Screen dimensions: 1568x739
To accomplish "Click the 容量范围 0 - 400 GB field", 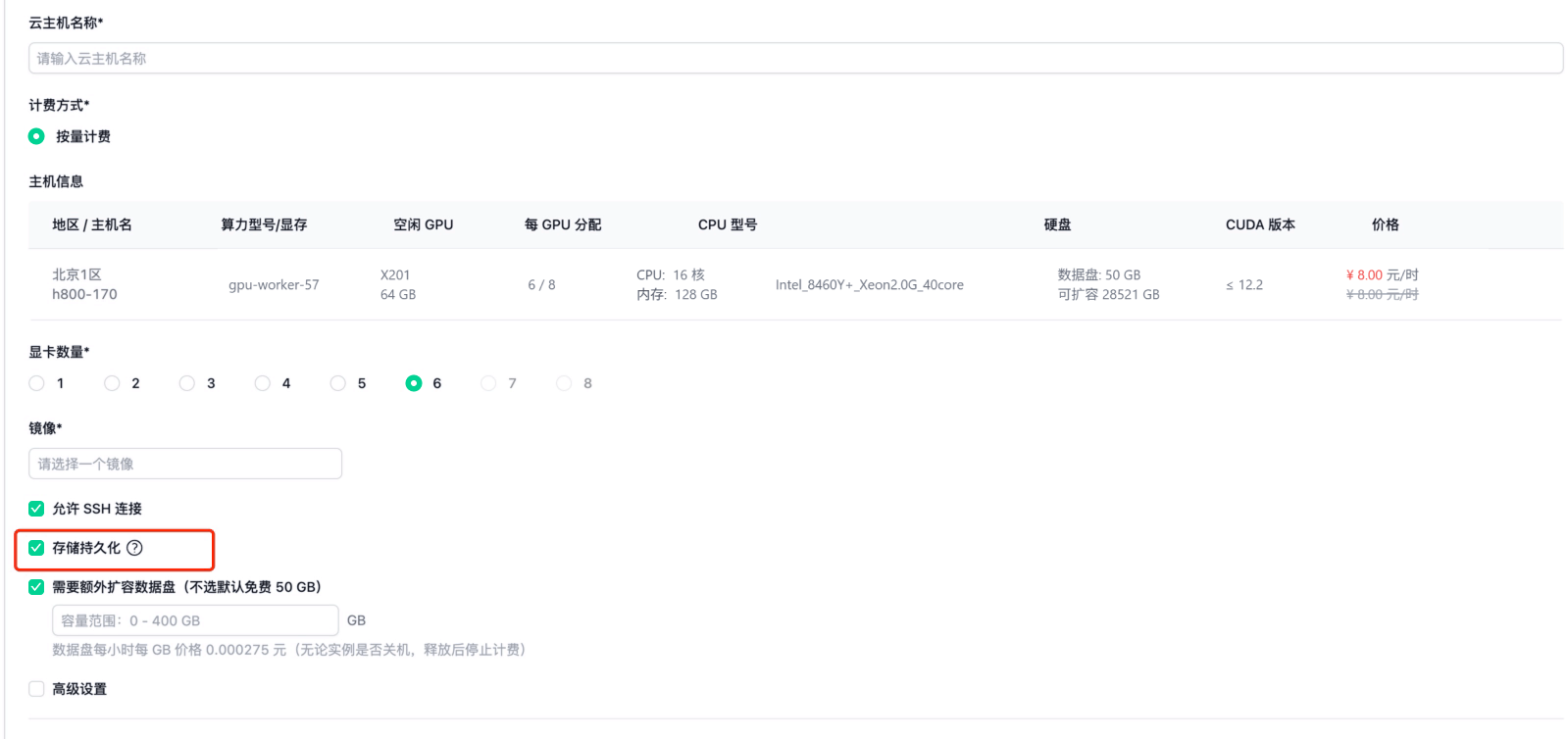I will (x=195, y=620).
